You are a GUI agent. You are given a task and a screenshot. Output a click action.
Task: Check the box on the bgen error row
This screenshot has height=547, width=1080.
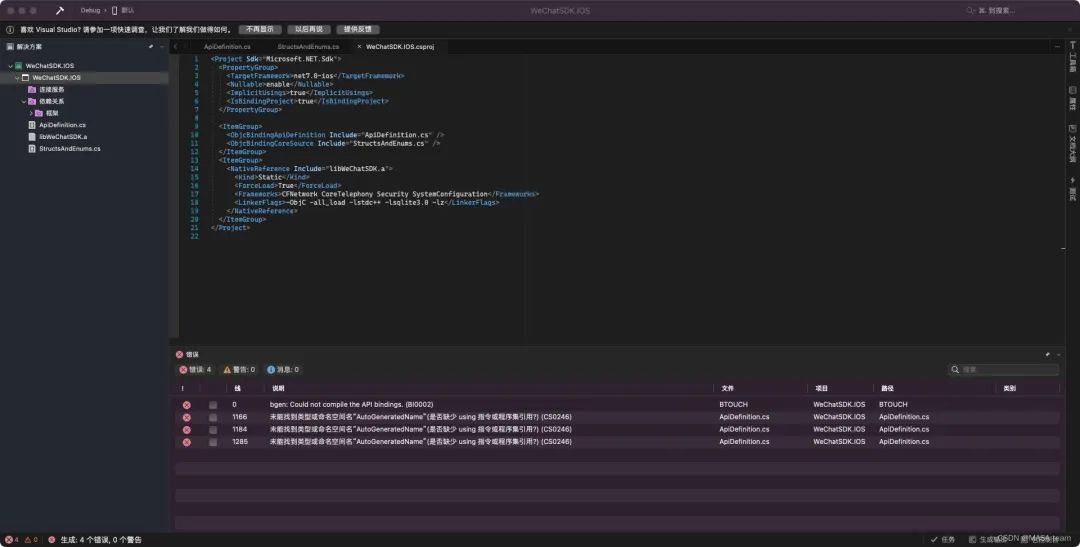coord(213,405)
